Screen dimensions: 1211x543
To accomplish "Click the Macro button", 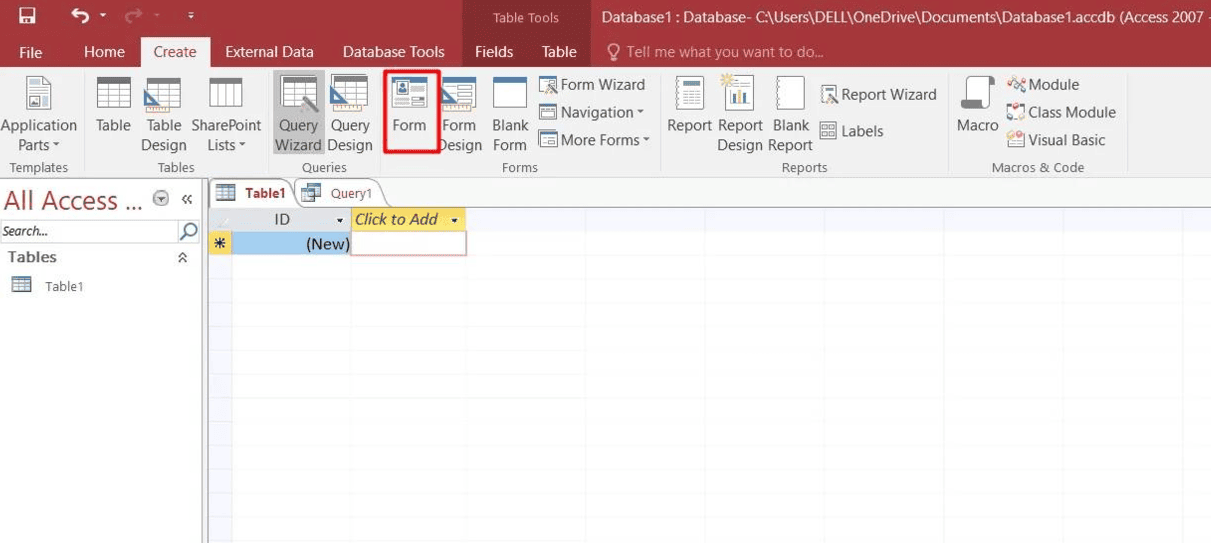I will pos(978,106).
